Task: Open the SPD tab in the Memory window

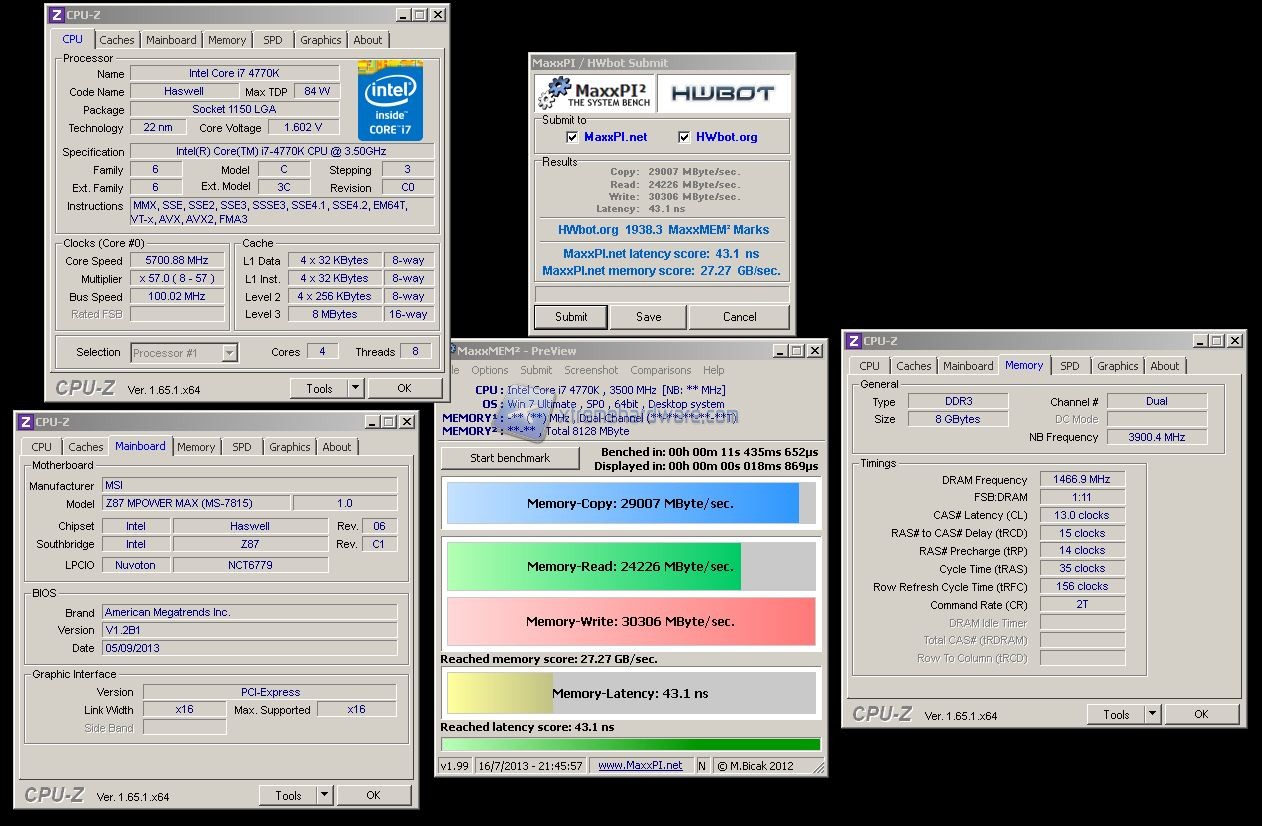Action: click(x=1069, y=366)
